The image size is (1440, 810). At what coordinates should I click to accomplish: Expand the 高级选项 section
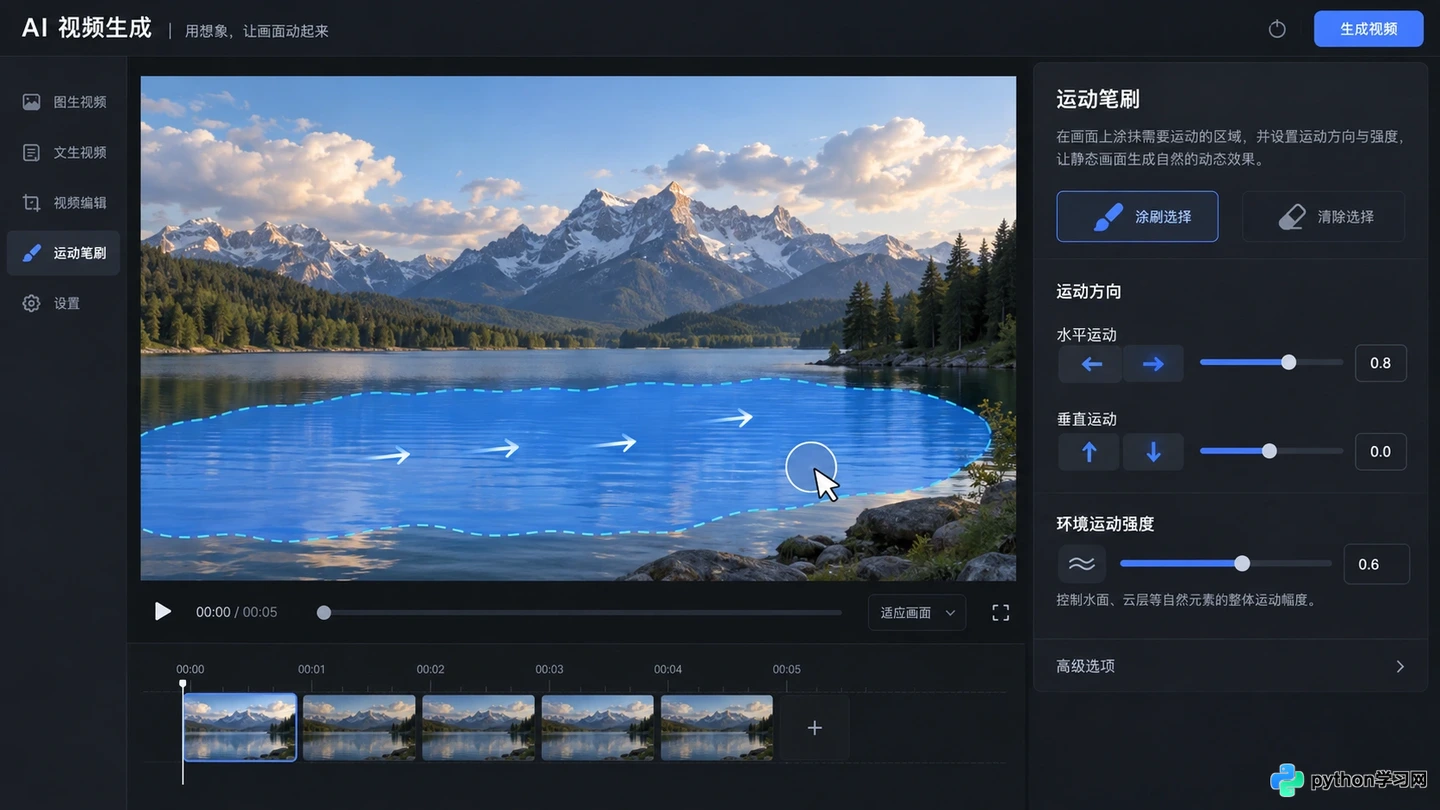pos(1230,666)
